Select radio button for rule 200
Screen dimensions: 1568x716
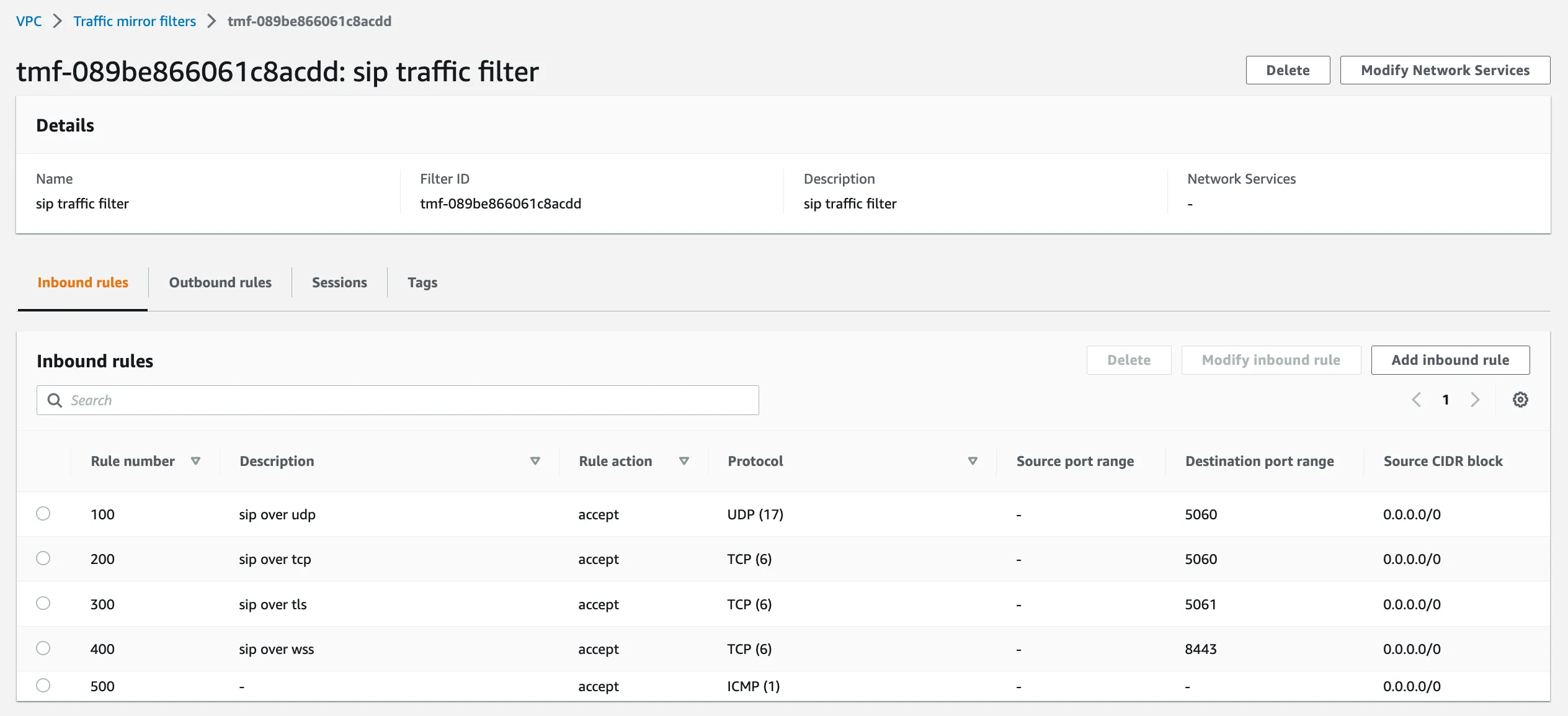click(x=43, y=558)
